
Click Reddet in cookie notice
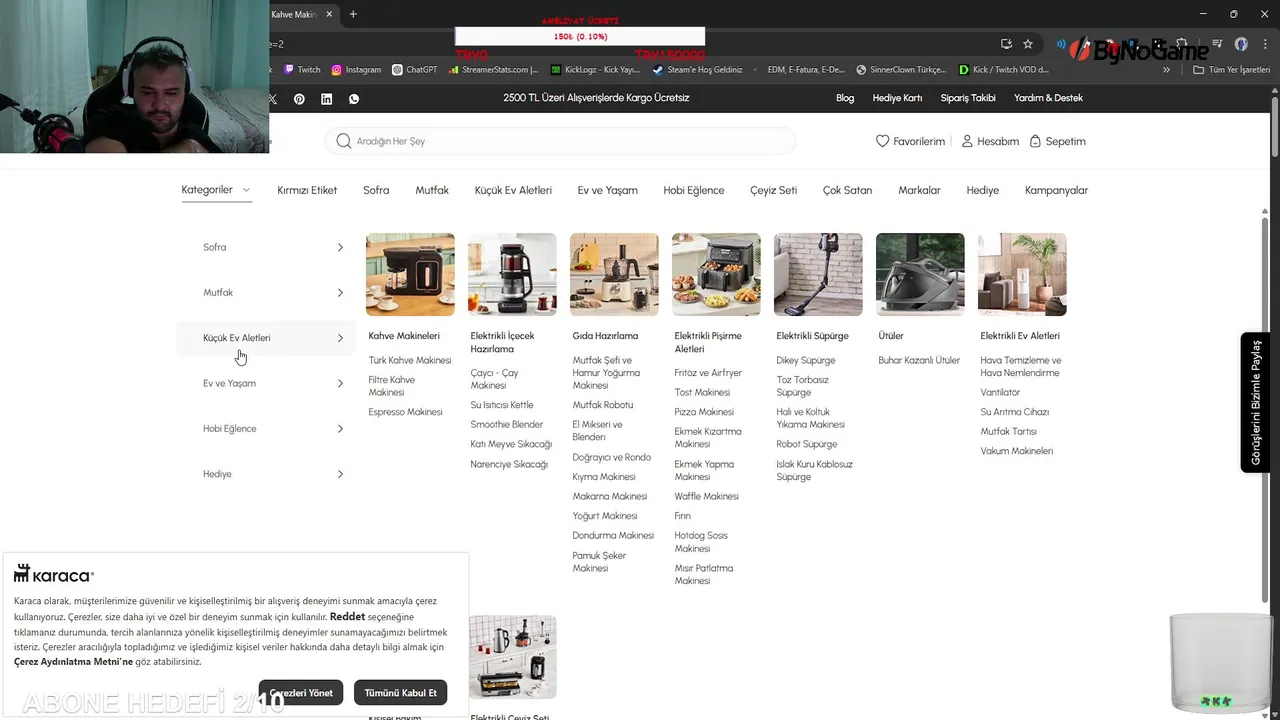point(347,617)
